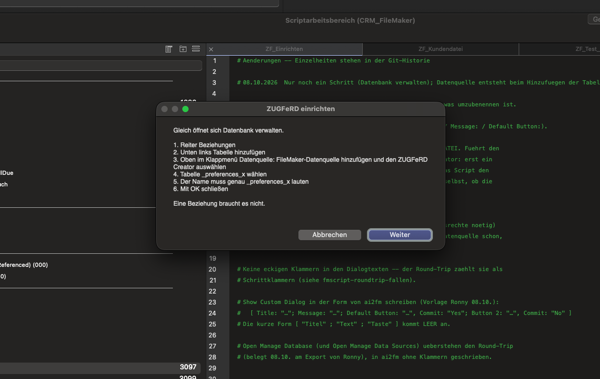The height and width of the screenshot is (379, 600).
Task: Click the green zoom button of the dialog
Action: point(185,109)
